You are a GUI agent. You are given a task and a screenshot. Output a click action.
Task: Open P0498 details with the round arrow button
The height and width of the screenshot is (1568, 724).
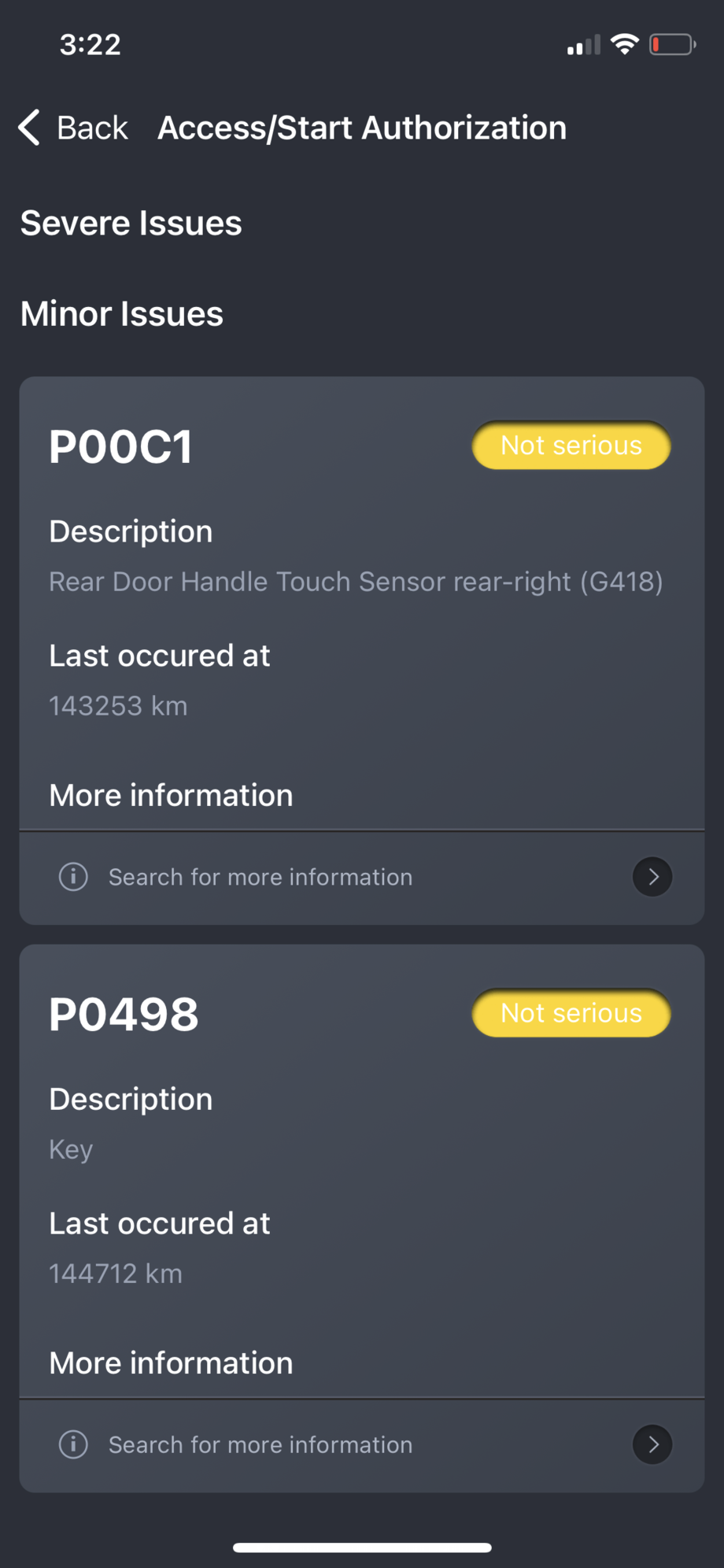click(652, 1444)
